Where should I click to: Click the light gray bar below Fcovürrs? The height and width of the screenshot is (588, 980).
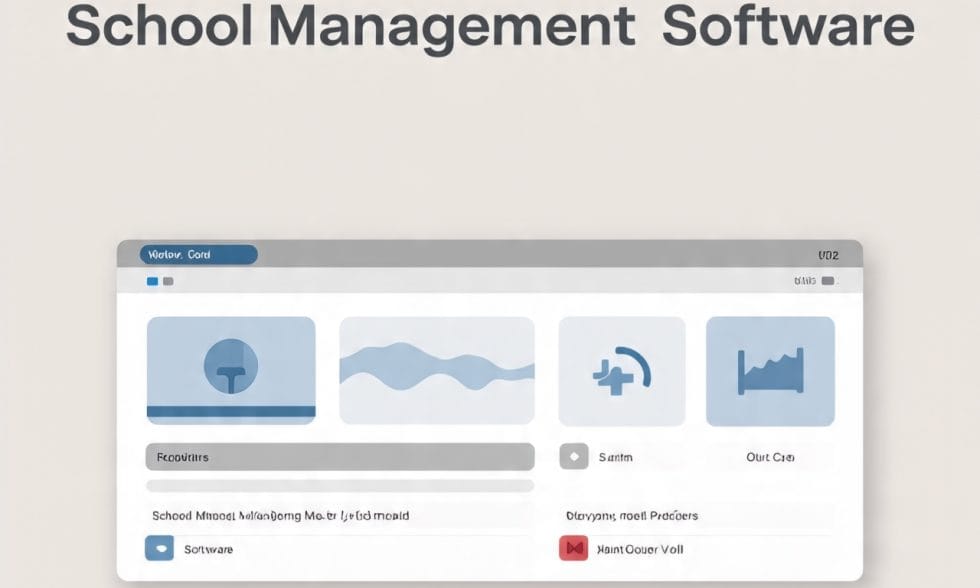coord(340,486)
